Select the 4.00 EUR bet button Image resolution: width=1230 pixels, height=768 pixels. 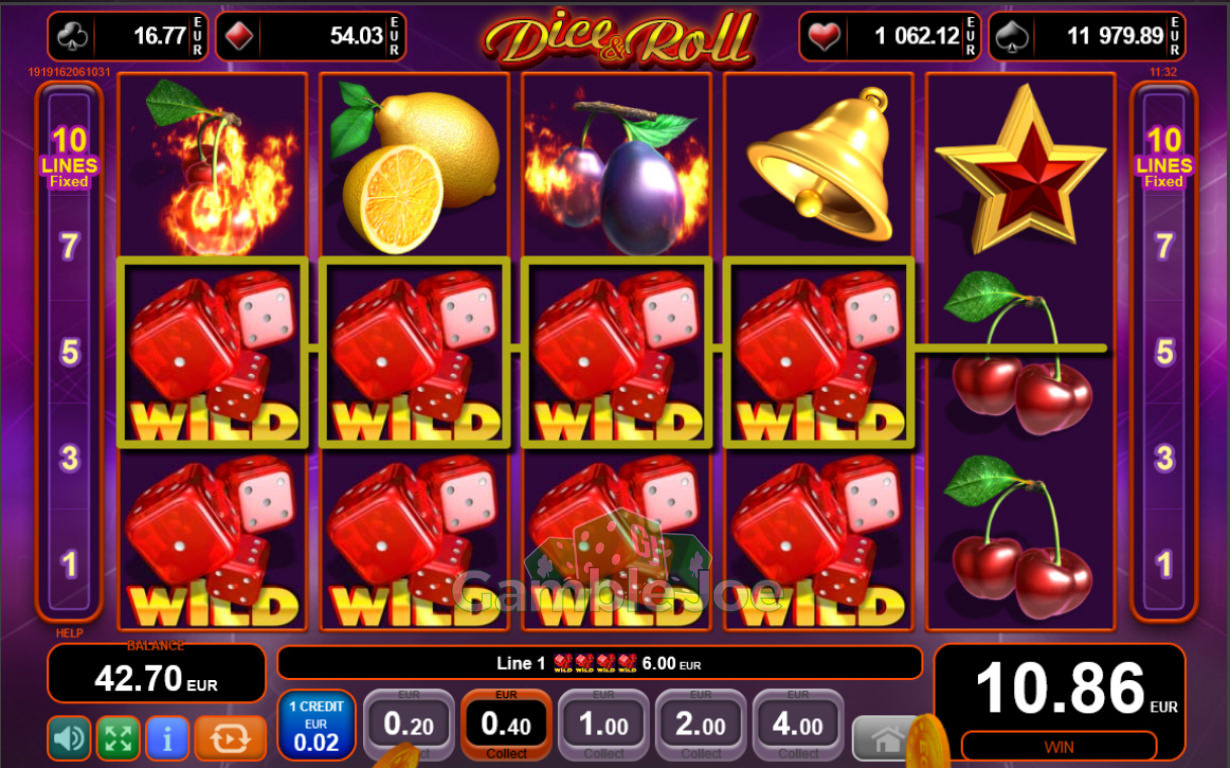(x=798, y=725)
